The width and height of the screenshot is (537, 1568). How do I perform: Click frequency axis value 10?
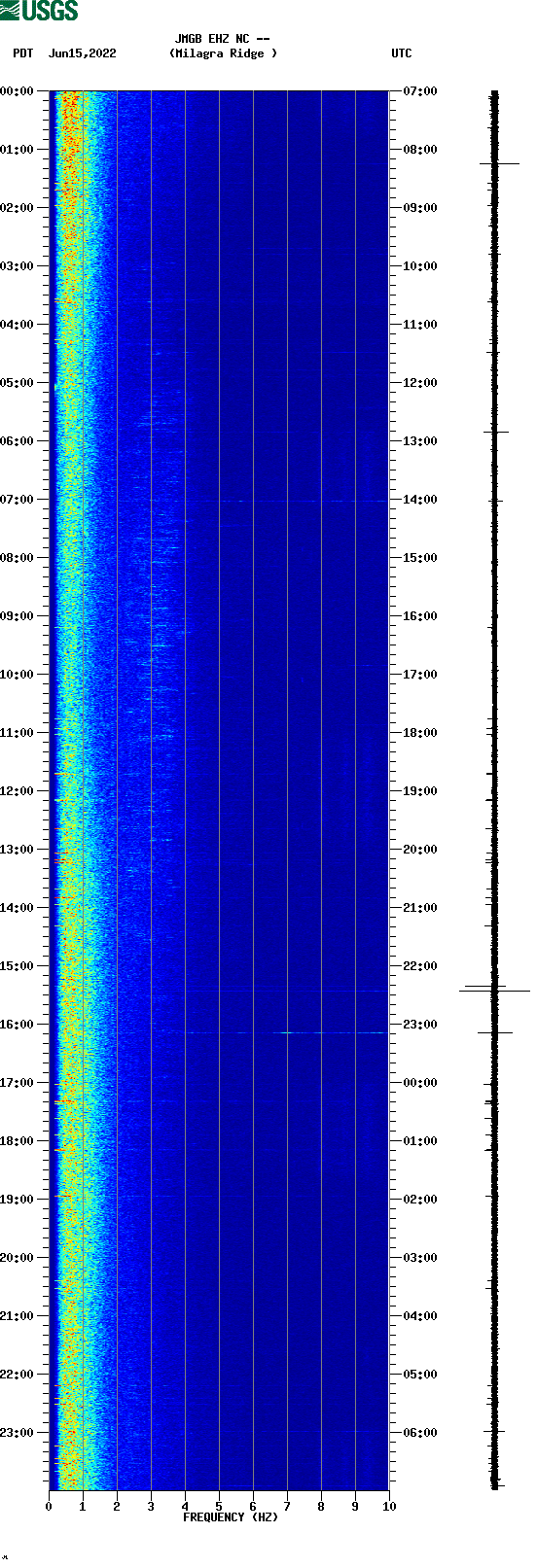(x=389, y=1507)
